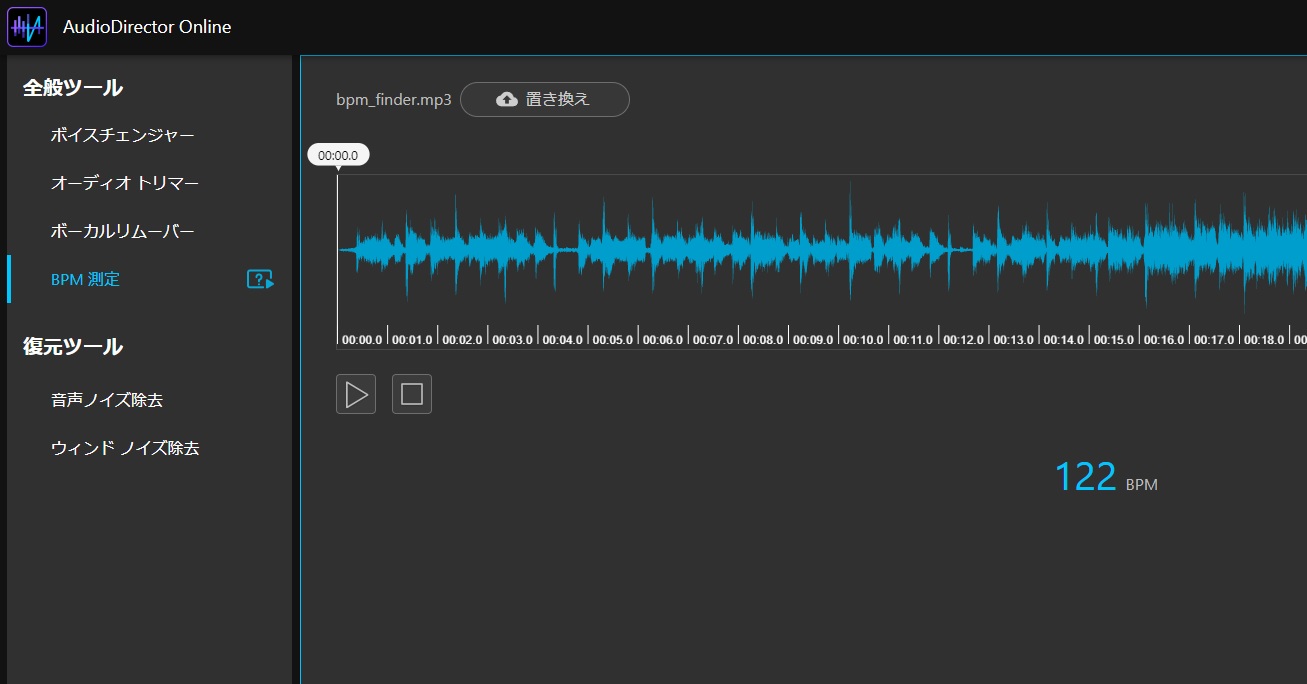1307x684 pixels.
Task: Click the bpm_finder.mp3 file name
Action: [394, 100]
